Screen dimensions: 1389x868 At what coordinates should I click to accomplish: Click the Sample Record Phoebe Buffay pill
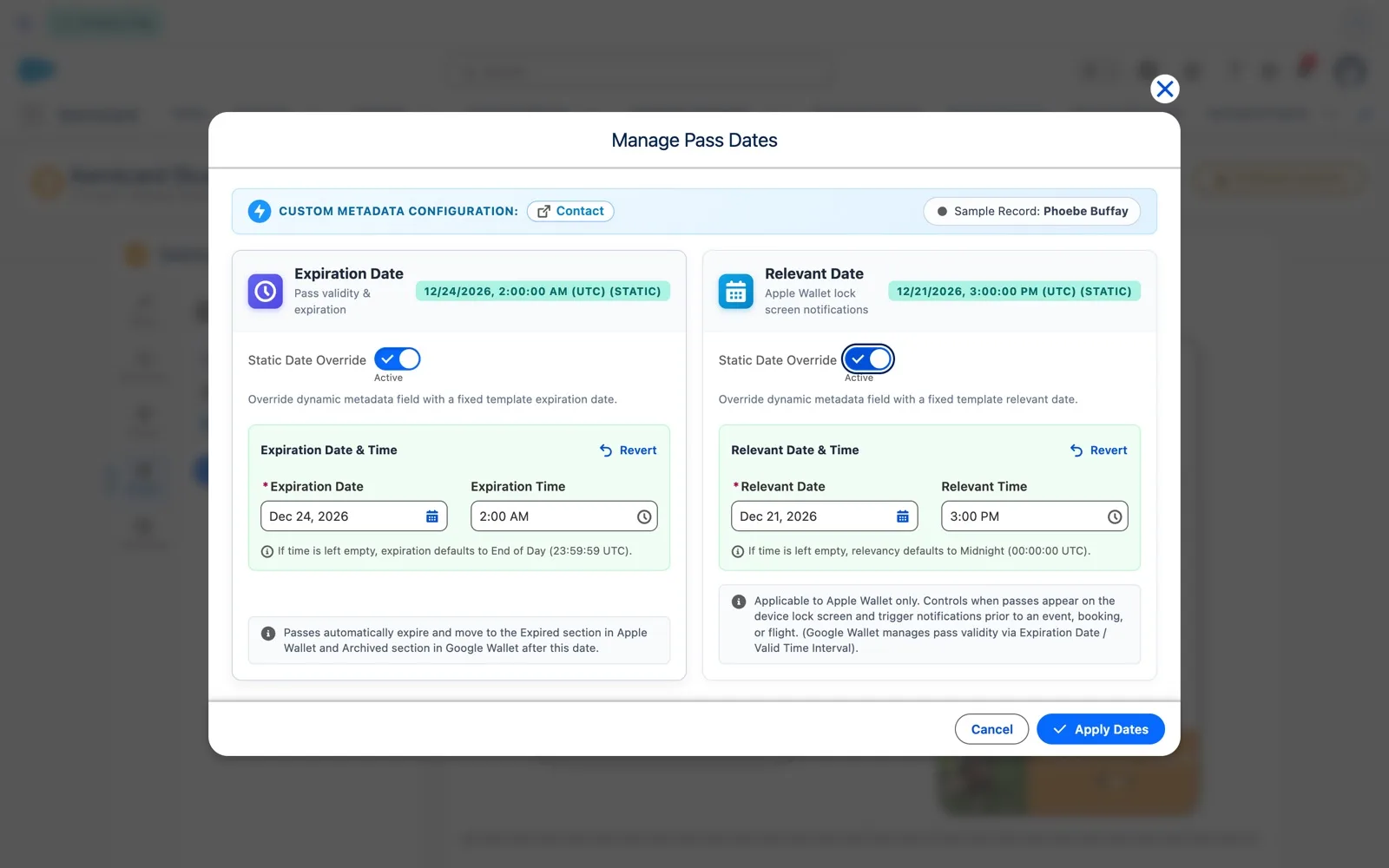click(1031, 211)
